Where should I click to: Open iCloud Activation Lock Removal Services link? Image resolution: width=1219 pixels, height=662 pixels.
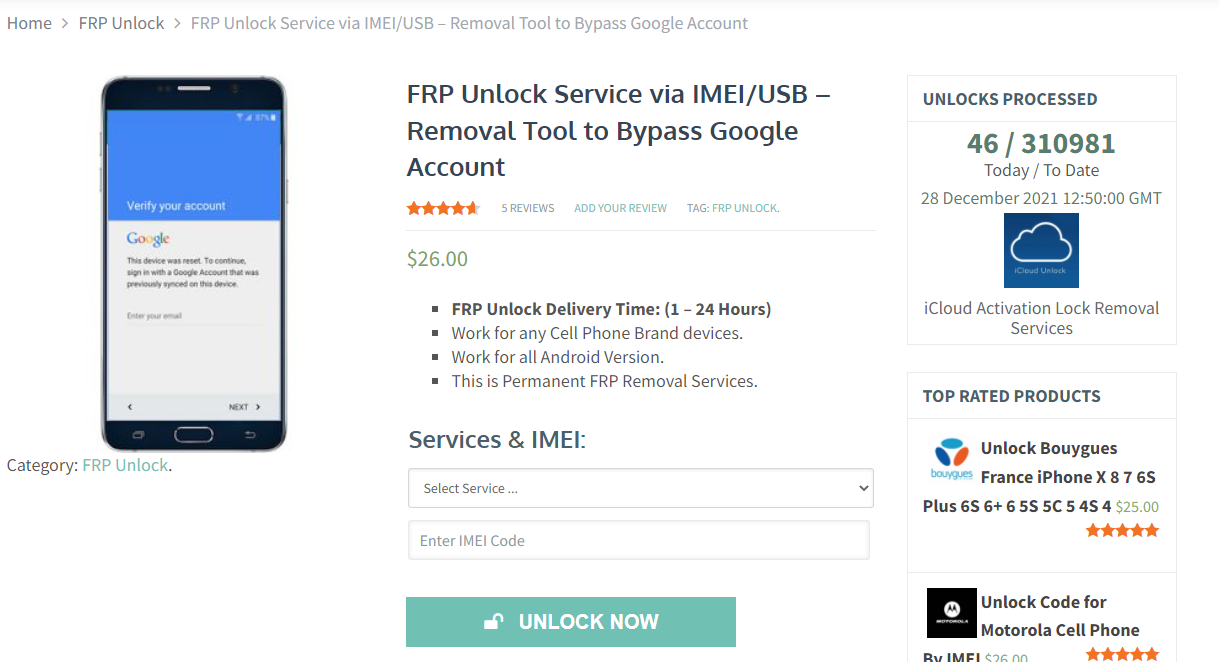pos(1041,318)
